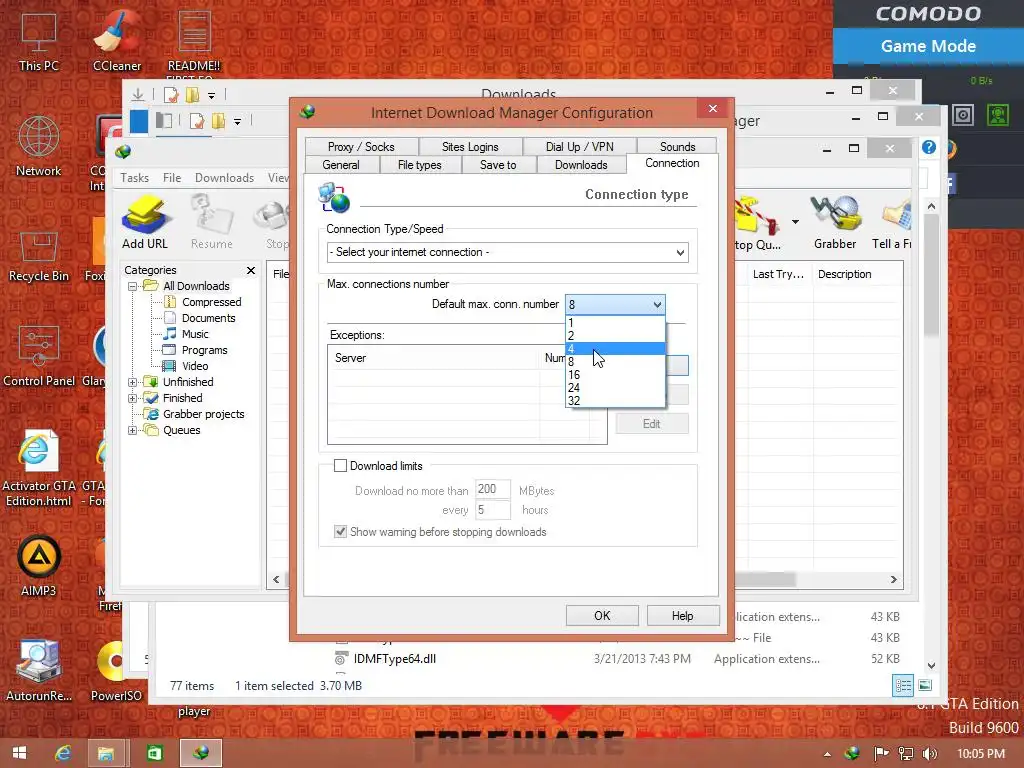Select the Compressed category
The width and height of the screenshot is (1024, 768).
pos(212,302)
